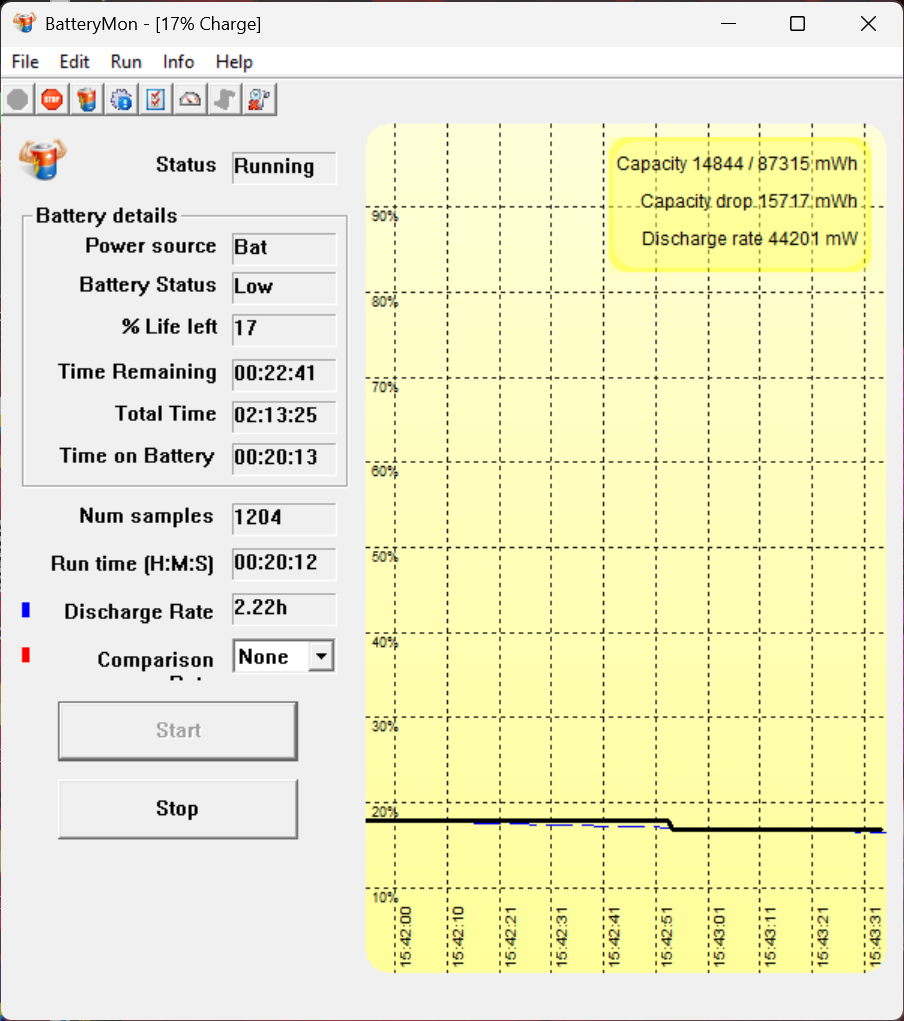This screenshot has width=904, height=1021.
Task: Click the red Comparison color marker
Action: 26,655
